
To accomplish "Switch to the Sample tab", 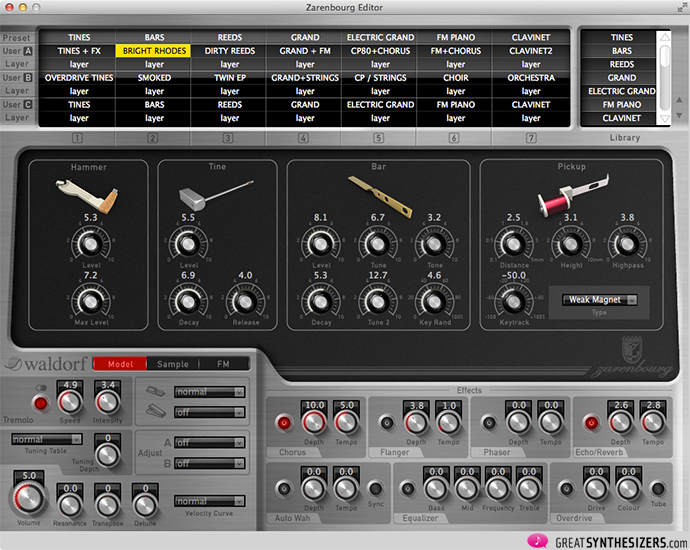I will pos(173,364).
